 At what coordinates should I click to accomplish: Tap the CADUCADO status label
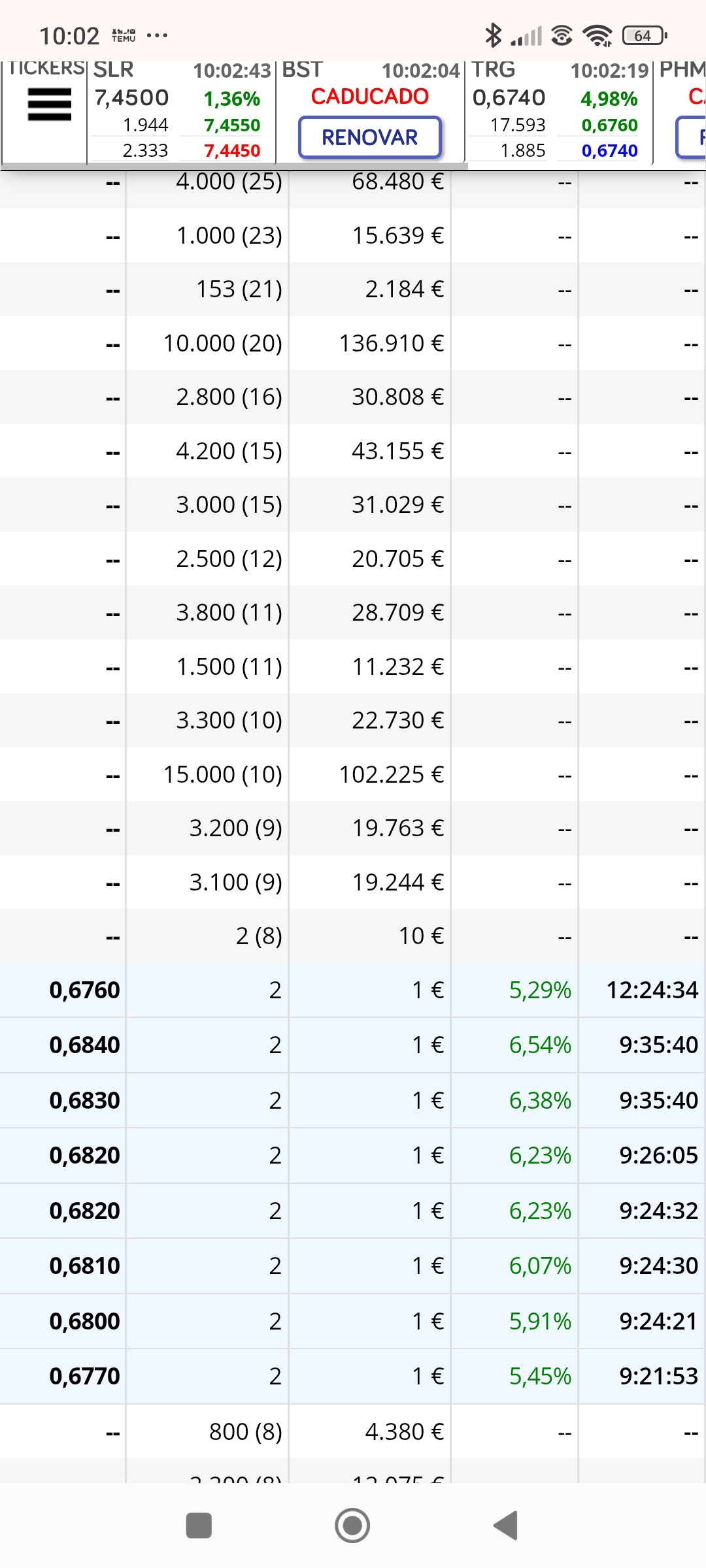pyautogui.click(x=370, y=97)
